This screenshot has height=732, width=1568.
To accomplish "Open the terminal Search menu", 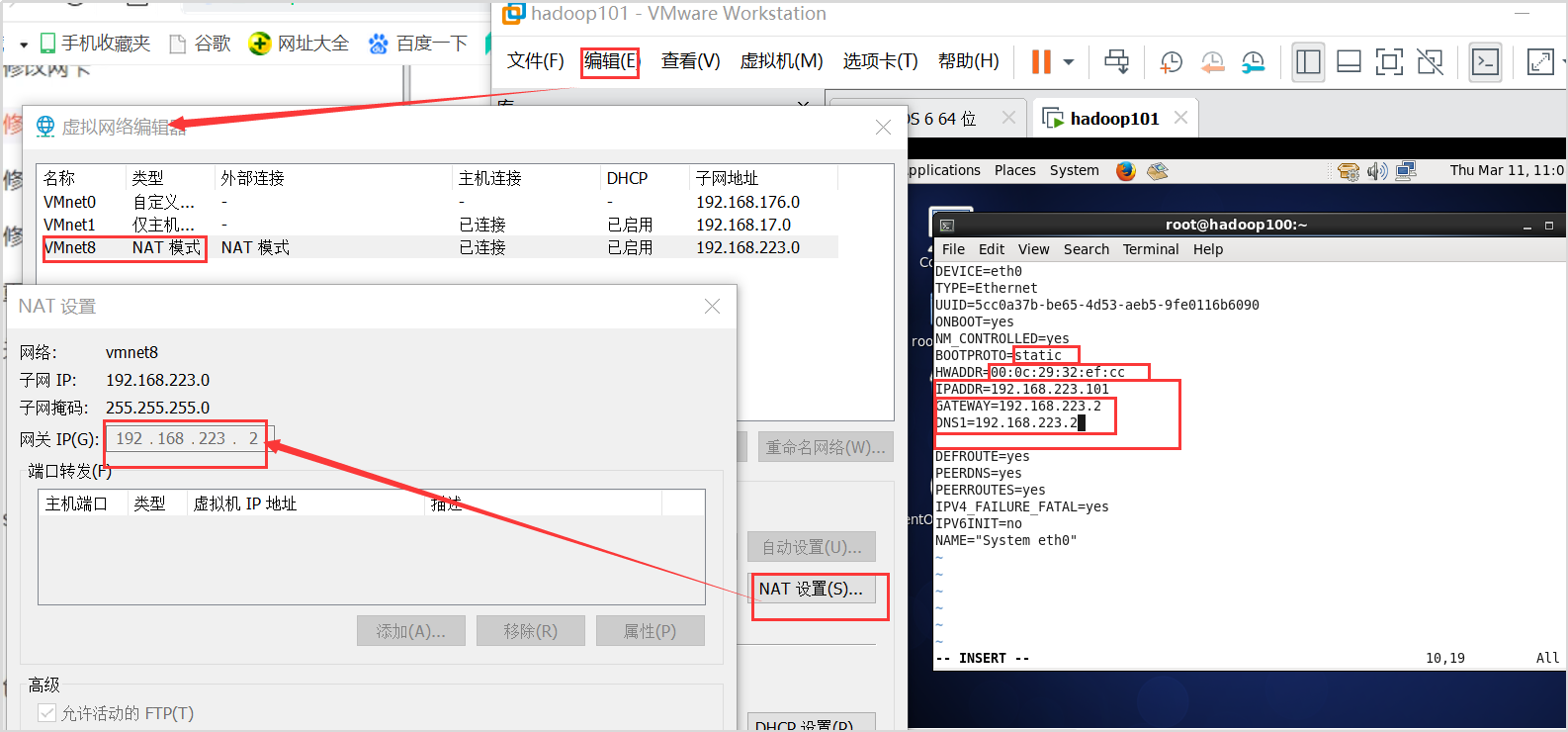I will click(1086, 249).
